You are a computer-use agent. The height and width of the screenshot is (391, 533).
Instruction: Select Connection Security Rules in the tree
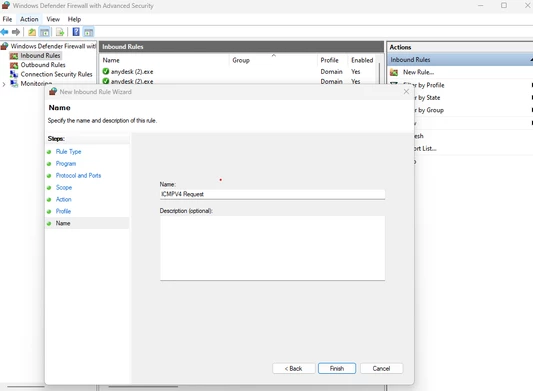click(x=56, y=74)
